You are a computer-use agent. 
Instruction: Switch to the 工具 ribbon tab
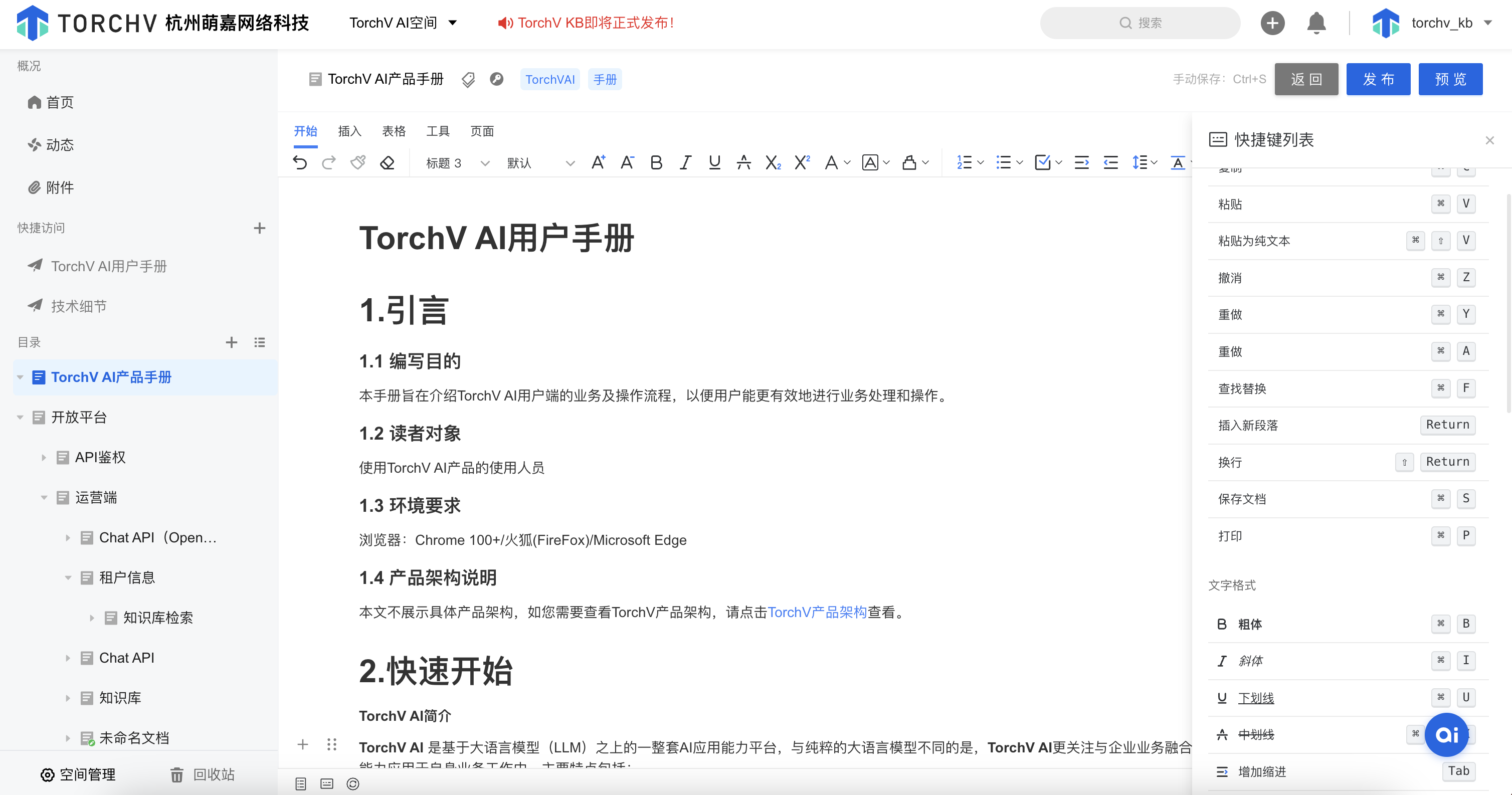tap(438, 131)
